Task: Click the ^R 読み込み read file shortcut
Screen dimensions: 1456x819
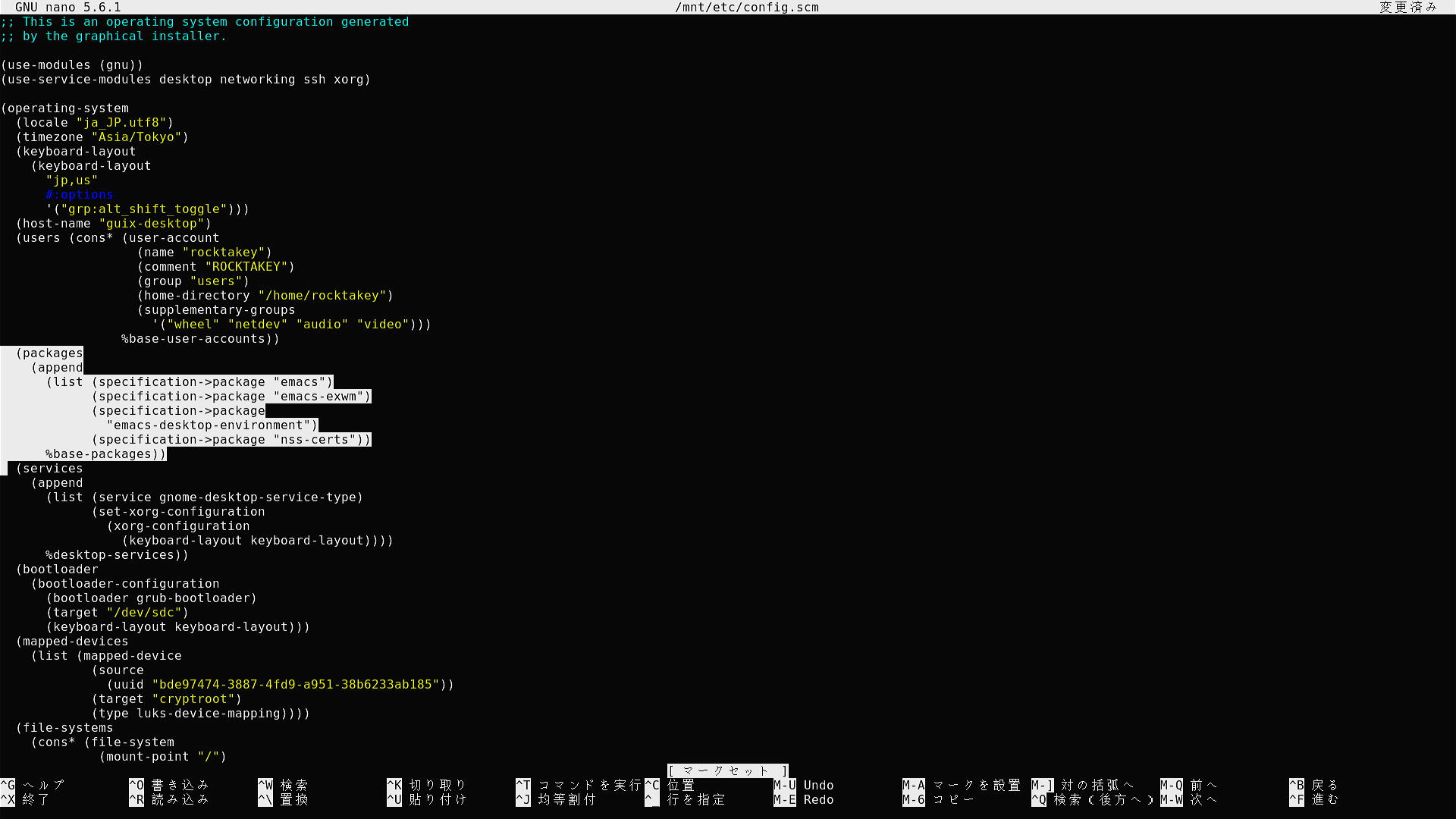Action: (170, 799)
